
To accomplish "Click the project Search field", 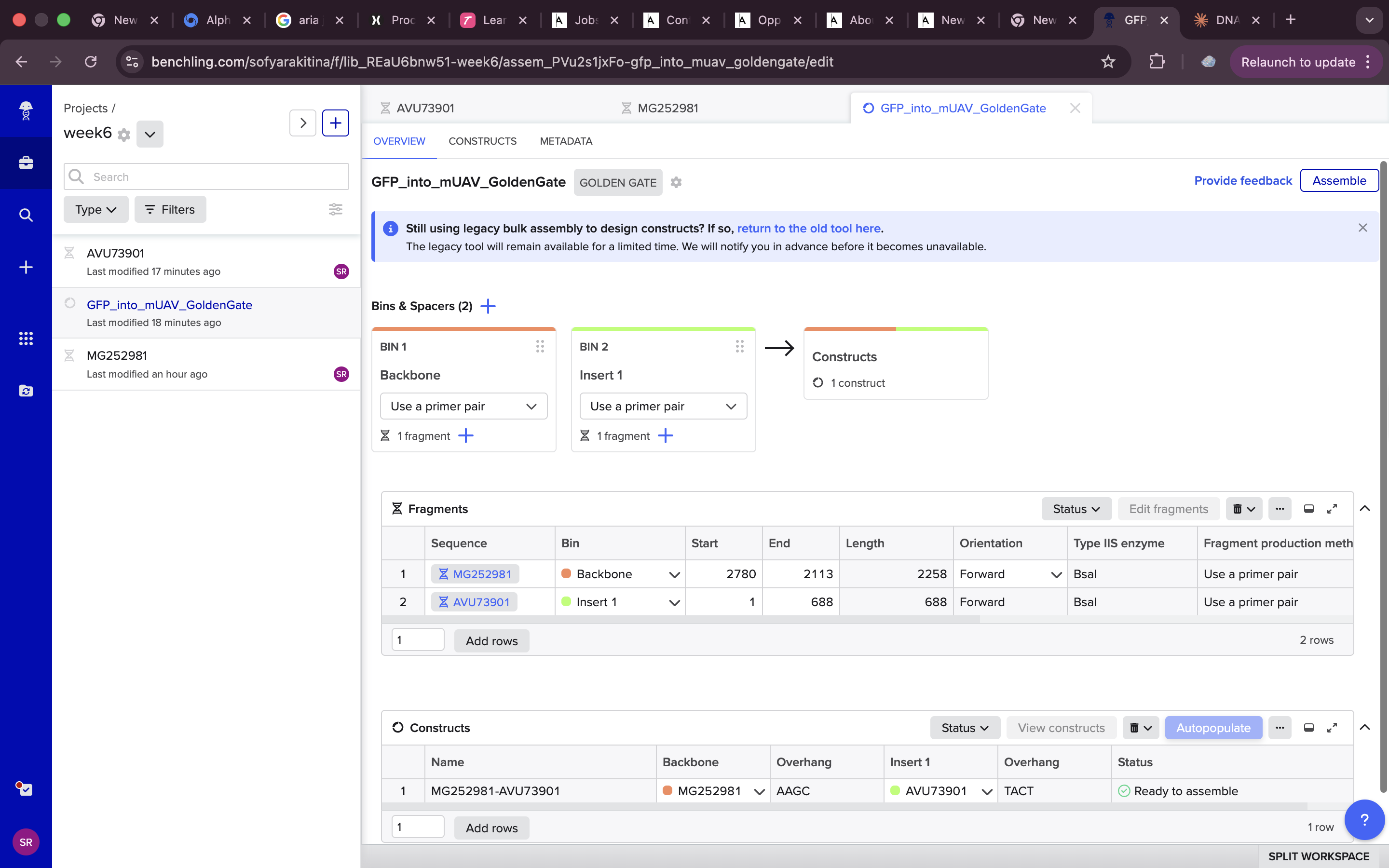I will click(x=206, y=177).
